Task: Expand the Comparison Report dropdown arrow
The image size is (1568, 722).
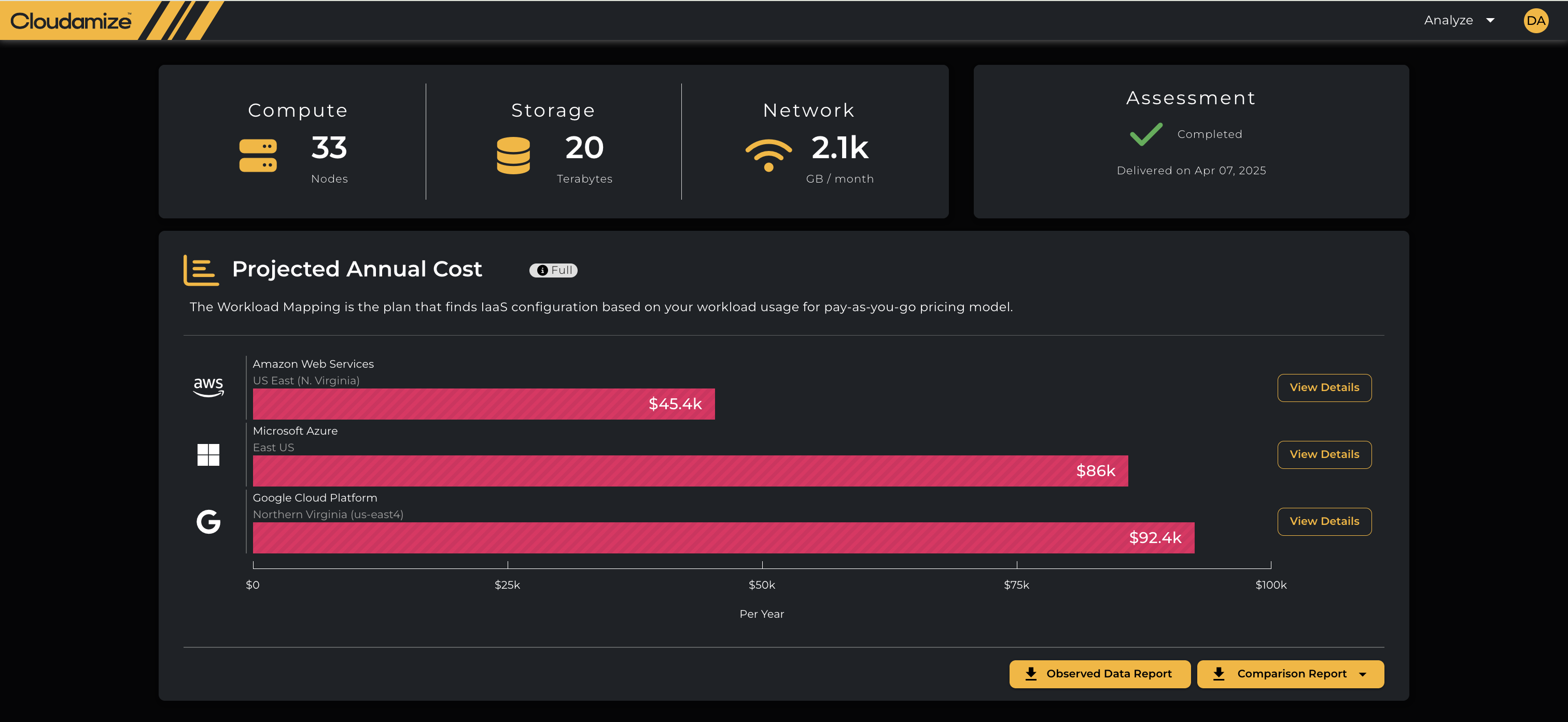Action: (1363, 674)
